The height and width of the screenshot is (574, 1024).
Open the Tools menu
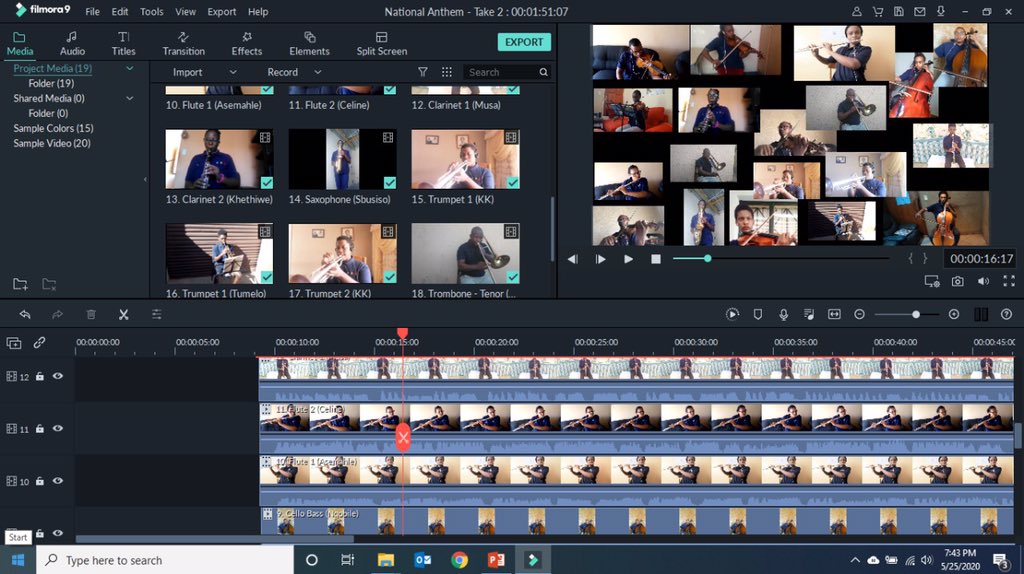pos(152,12)
